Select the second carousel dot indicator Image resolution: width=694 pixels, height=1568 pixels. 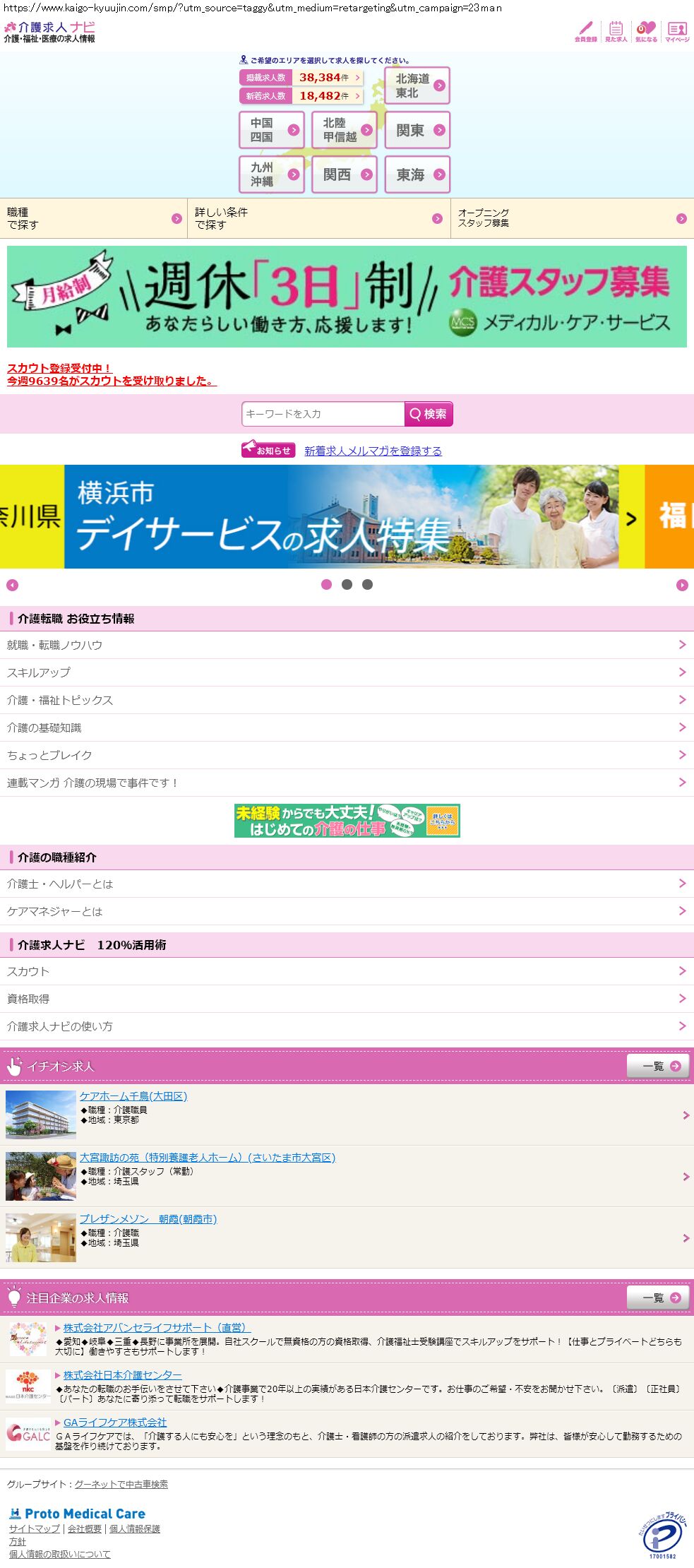347,584
